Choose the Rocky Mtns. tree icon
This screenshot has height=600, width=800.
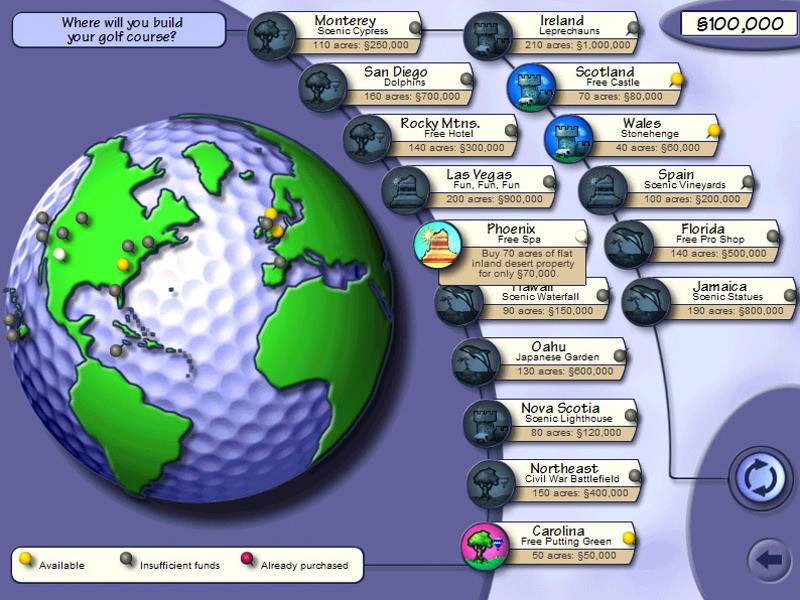(x=366, y=139)
